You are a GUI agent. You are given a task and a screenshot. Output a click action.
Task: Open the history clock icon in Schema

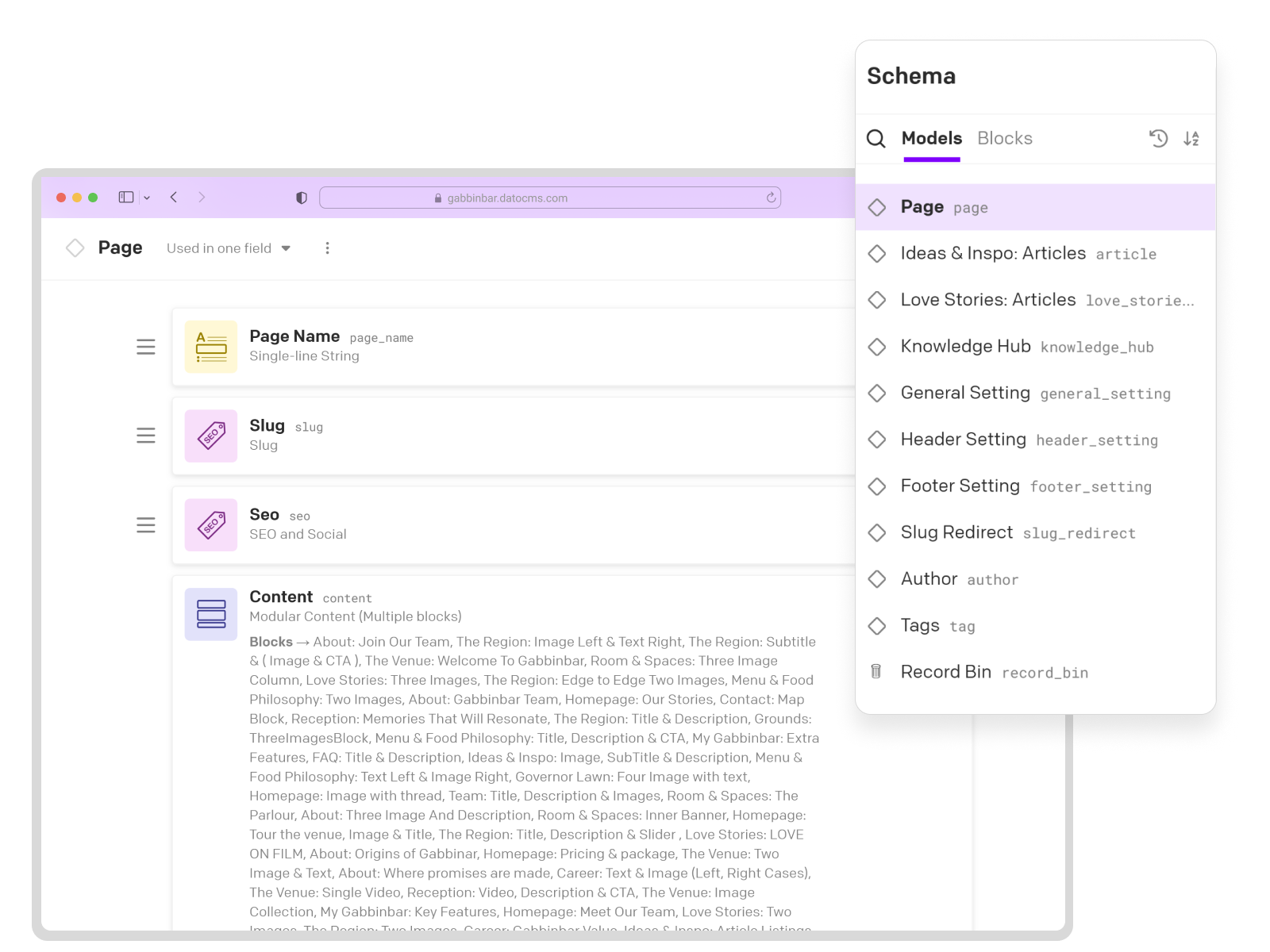1158,139
